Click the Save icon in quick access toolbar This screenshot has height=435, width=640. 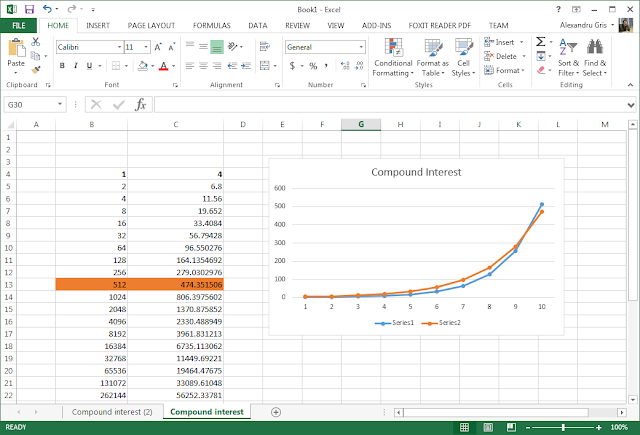(29, 8)
